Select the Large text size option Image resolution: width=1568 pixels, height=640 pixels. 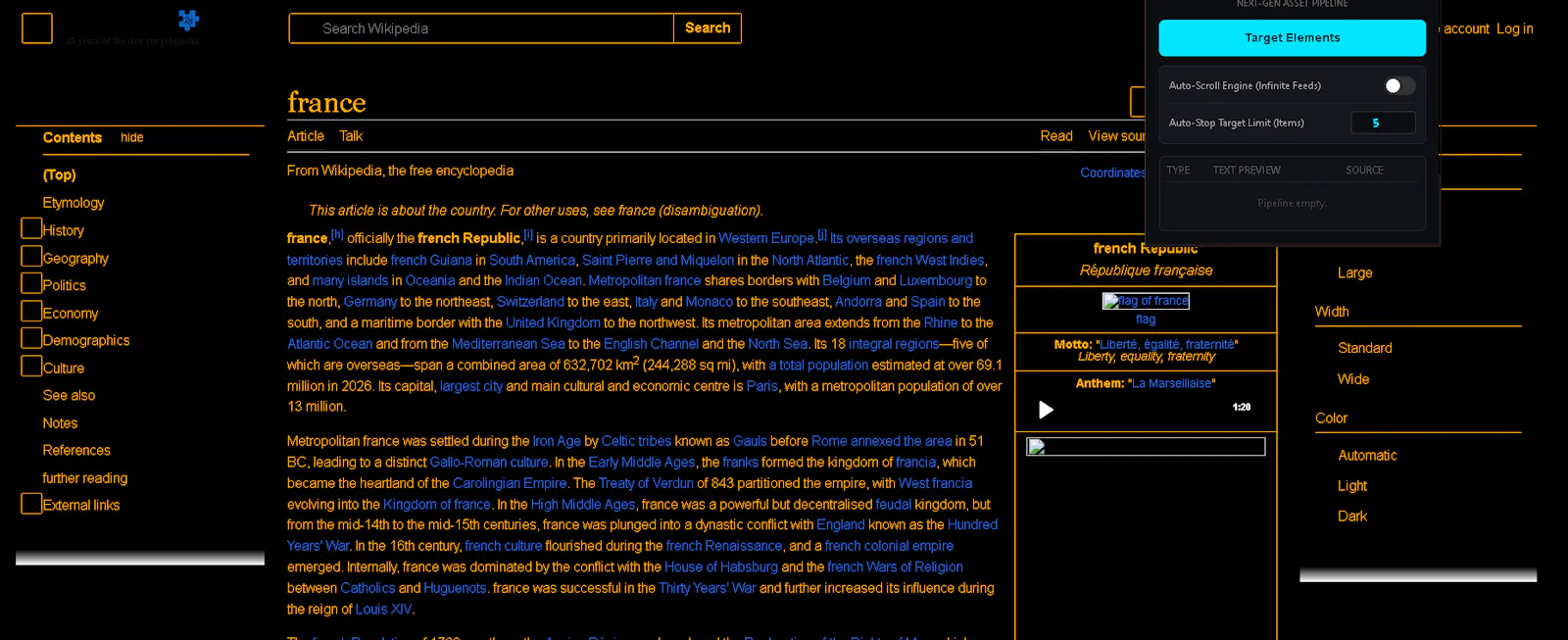coord(1355,272)
